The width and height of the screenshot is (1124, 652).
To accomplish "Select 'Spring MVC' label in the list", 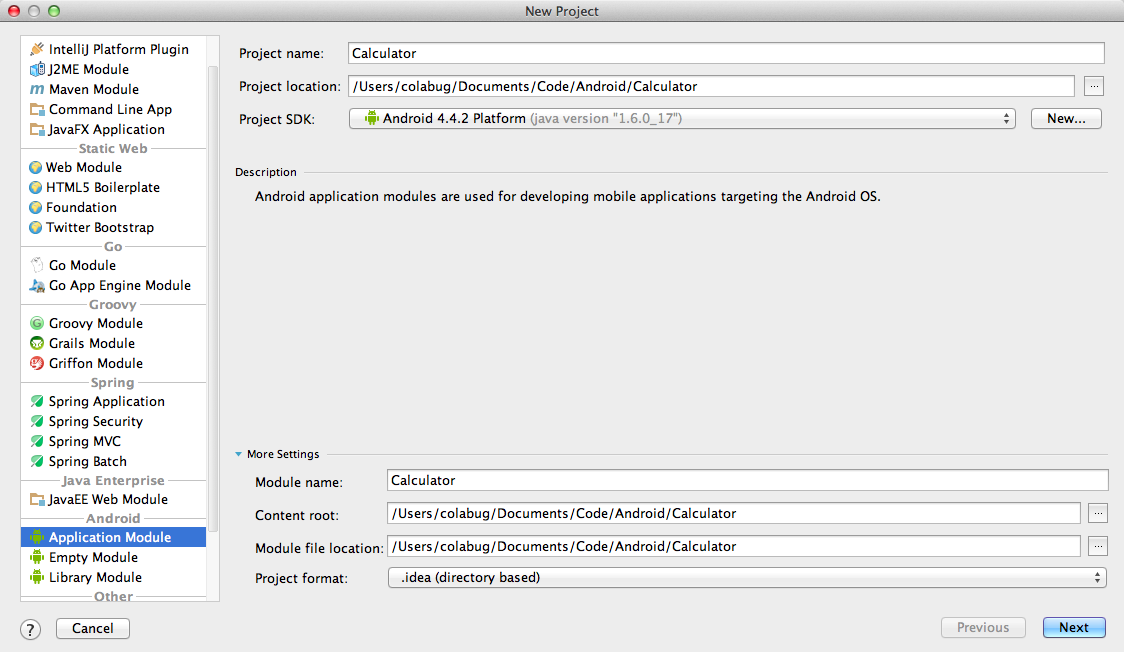I will point(85,441).
